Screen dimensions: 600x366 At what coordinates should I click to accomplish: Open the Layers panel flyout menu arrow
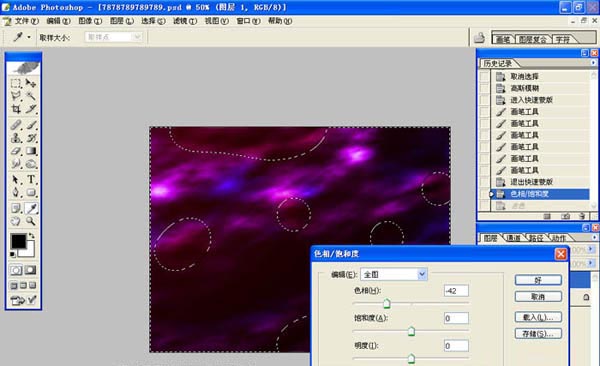pyautogui.click(x=594, y=237)
